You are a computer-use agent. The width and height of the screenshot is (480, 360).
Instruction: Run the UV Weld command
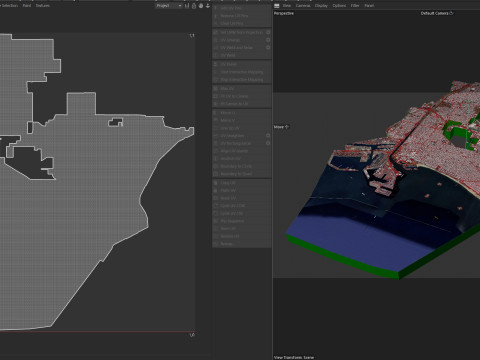pos(242,55)
